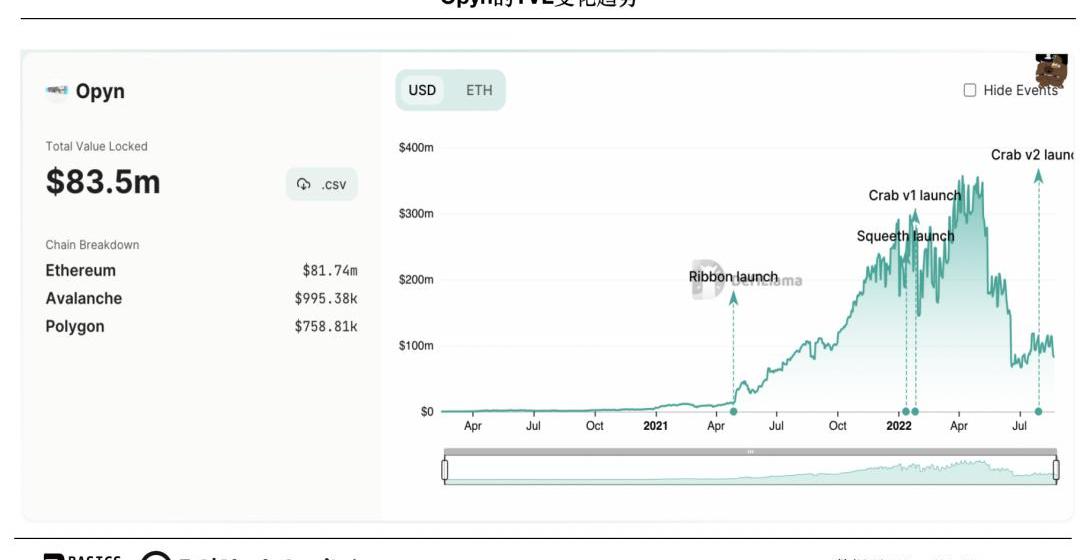Switch chart denomination to ETH
This screenshot has width=1080, height=560.
[x=479, y=90]
